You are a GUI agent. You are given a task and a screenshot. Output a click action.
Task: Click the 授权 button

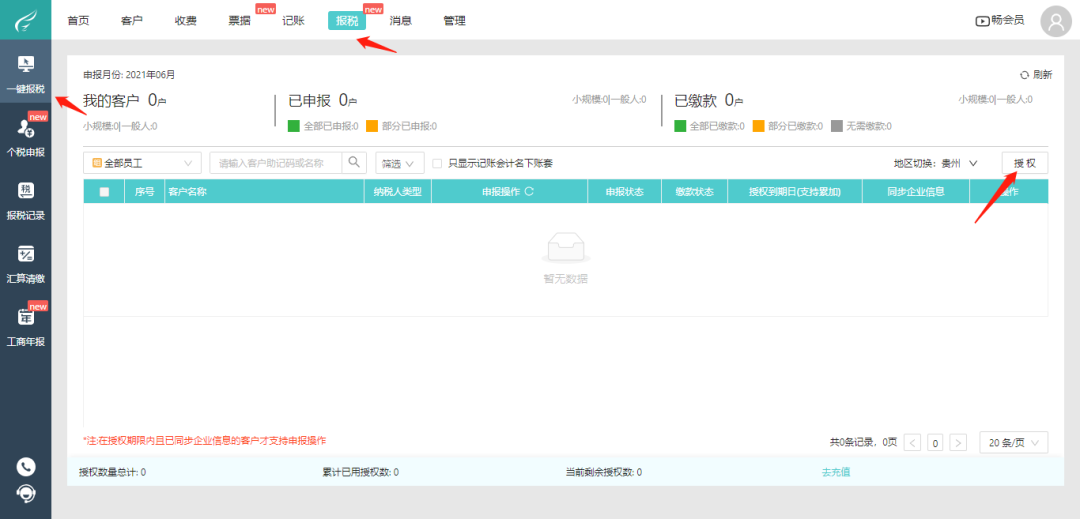1025,163
